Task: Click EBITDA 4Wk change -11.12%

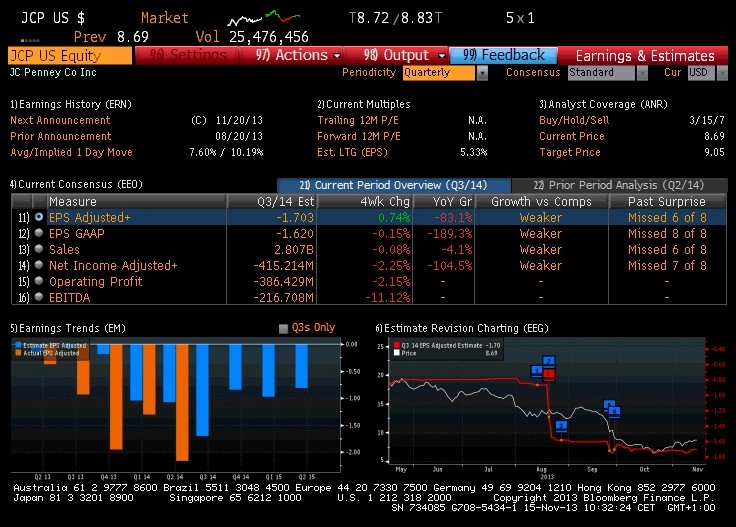Action: [x=388, y=297]
